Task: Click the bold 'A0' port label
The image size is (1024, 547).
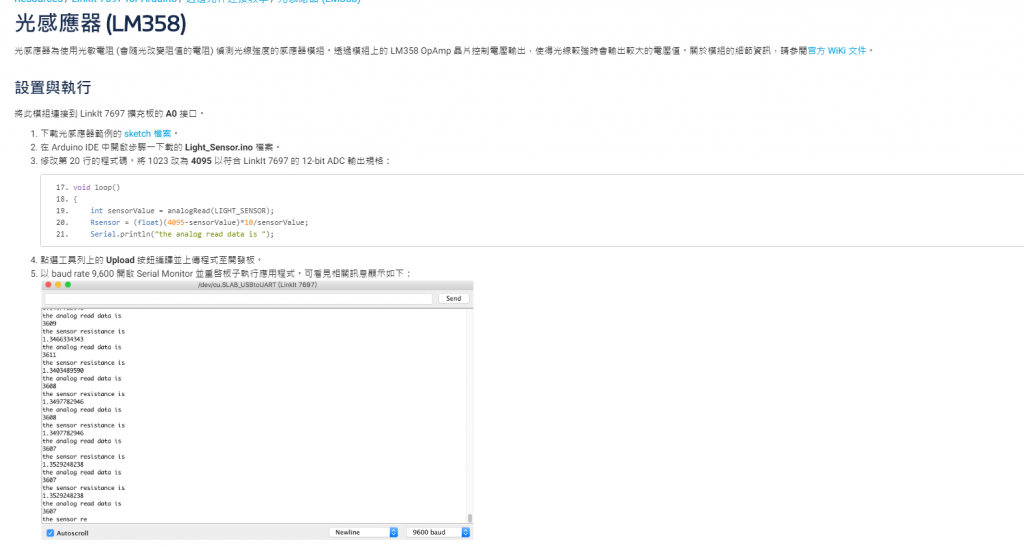Action: [x=171, y=114]
